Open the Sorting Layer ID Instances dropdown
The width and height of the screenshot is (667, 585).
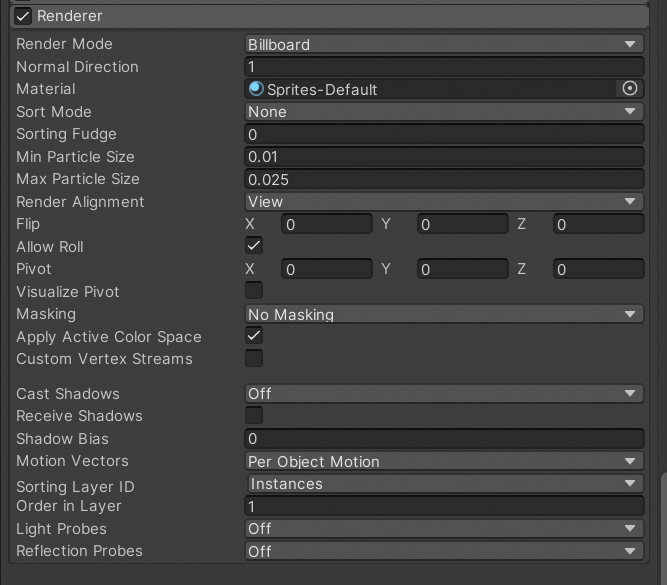(444, 484)
